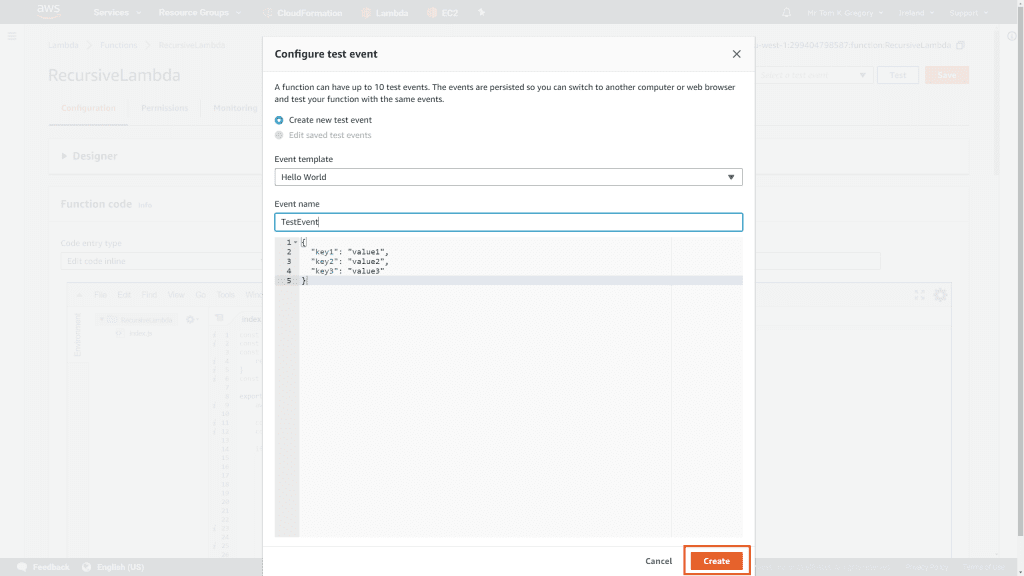The image size is (1024, 576).
Task: Click Cancel in the dialog
Action: 658,561
